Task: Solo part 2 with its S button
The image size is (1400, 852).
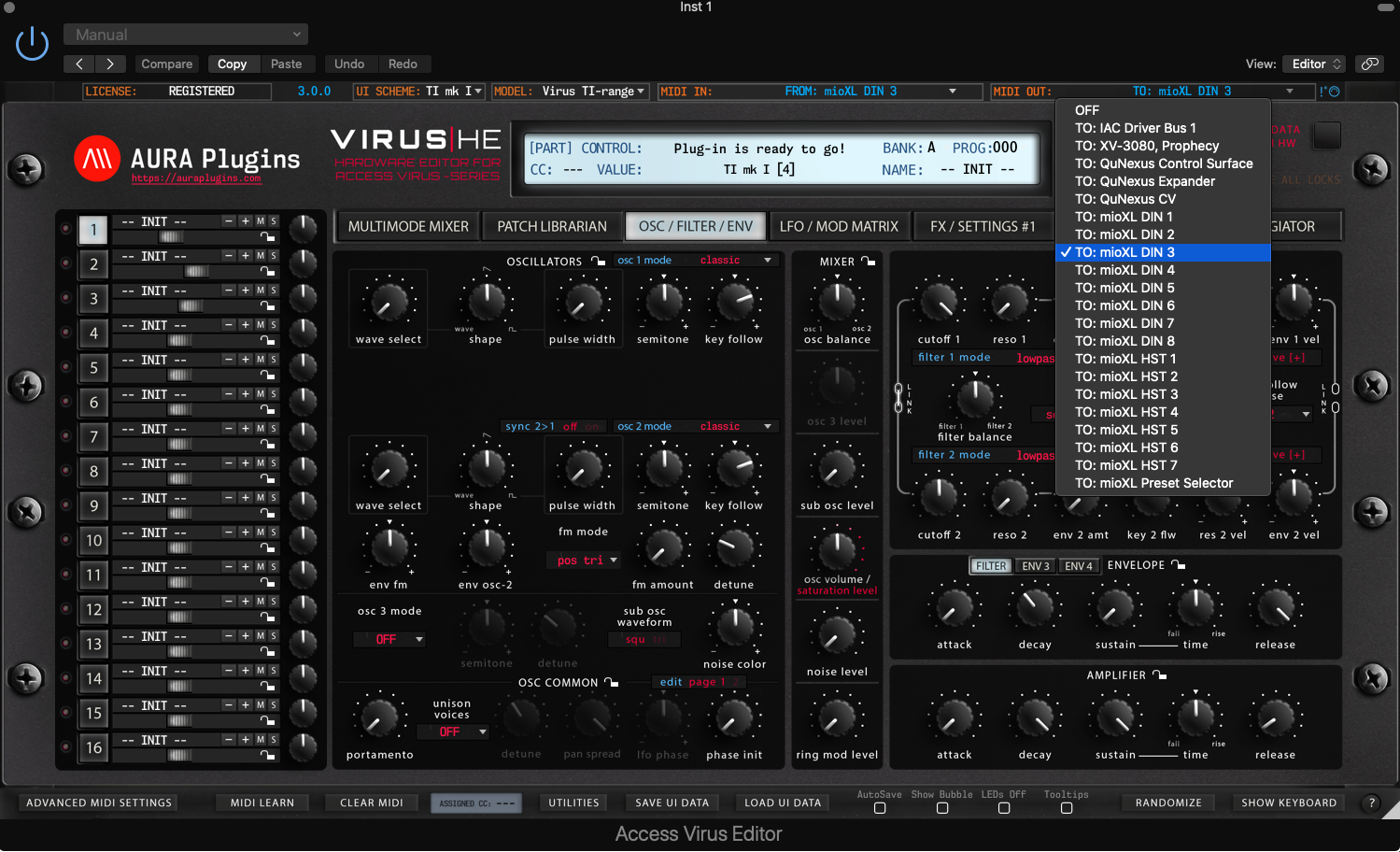Action: pos(274,256)
